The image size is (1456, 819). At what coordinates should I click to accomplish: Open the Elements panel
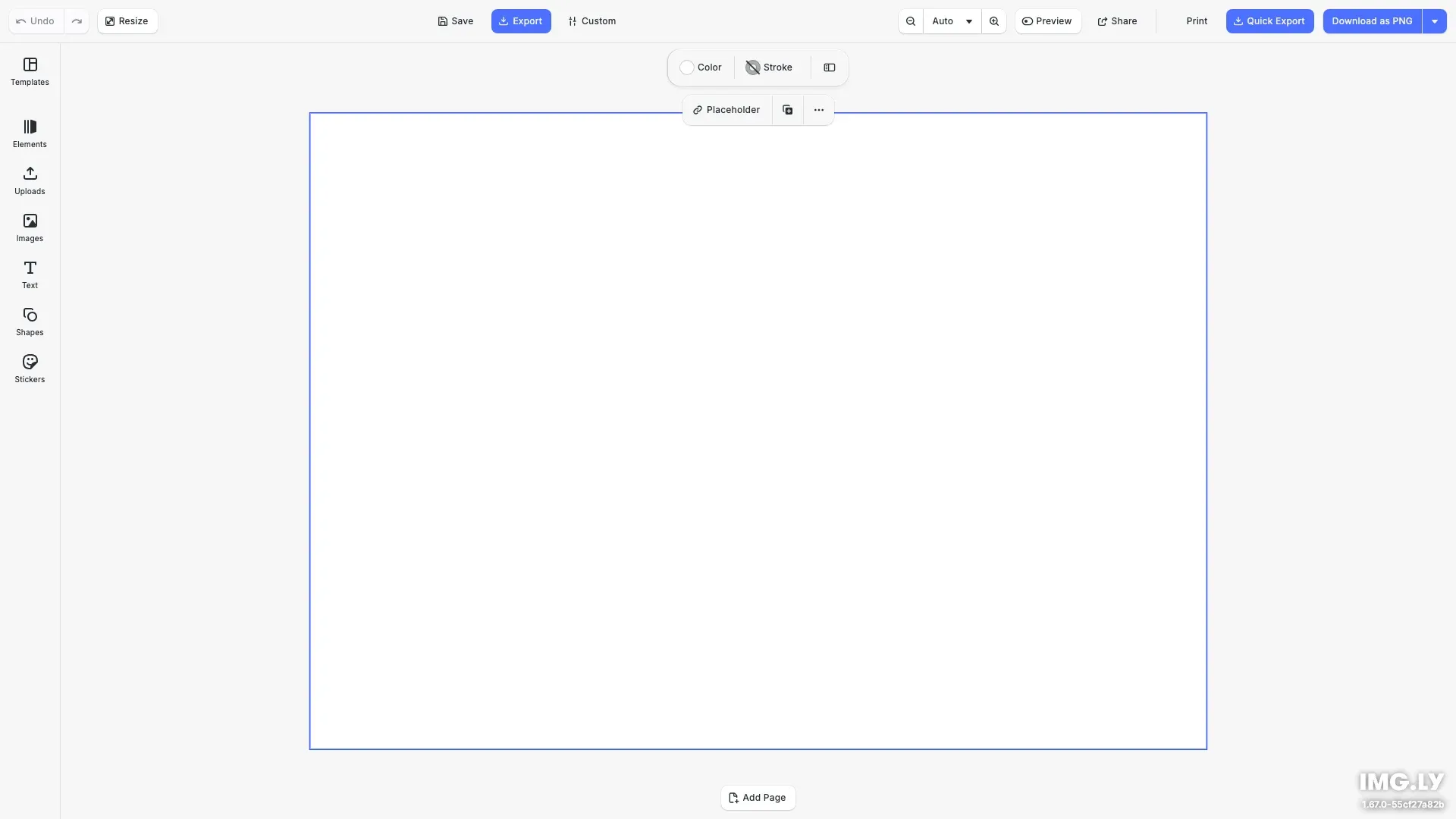(x=30, y=133)
